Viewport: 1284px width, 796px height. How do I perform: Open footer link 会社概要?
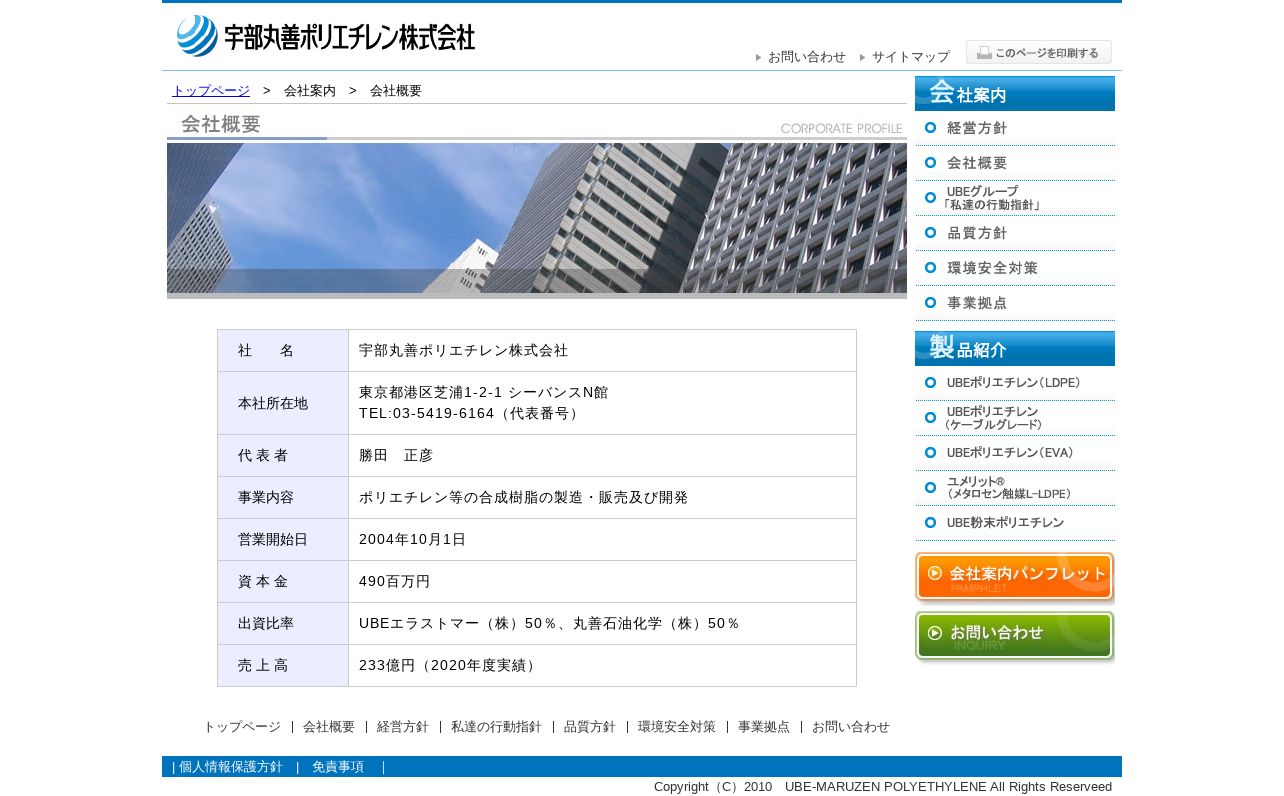(329, 727)
